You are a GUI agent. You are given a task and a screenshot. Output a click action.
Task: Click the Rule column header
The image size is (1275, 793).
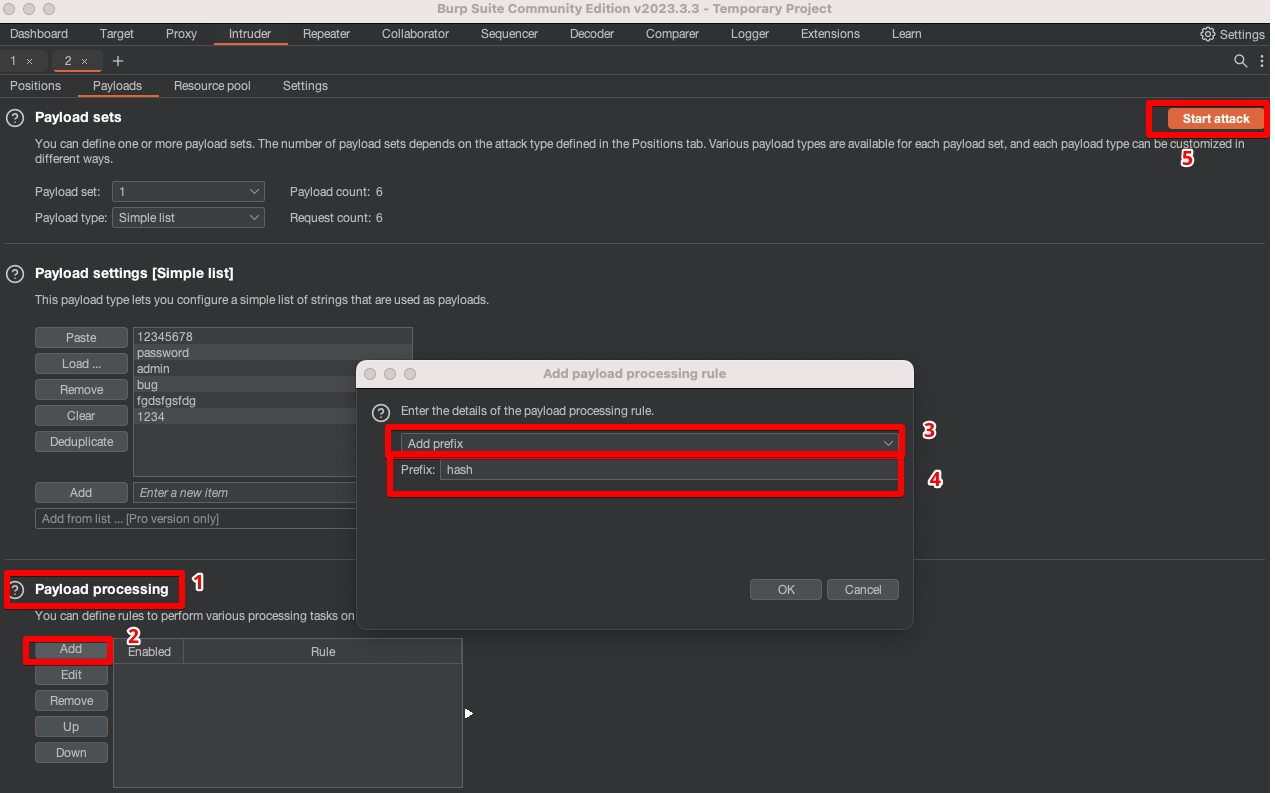coord(323,652)
